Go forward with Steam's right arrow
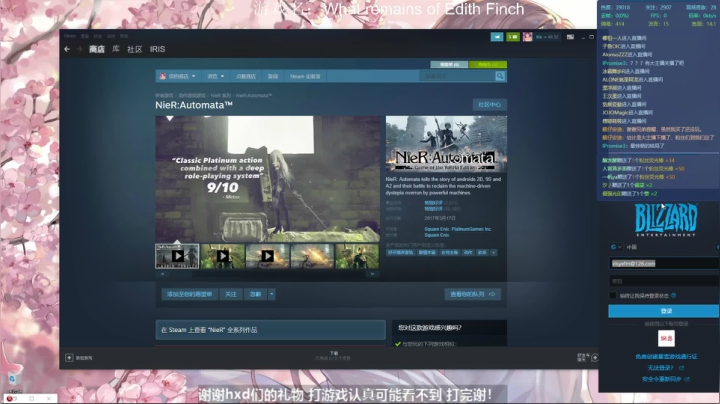Screen dimensions: 720x404 [x=79, y=49]
